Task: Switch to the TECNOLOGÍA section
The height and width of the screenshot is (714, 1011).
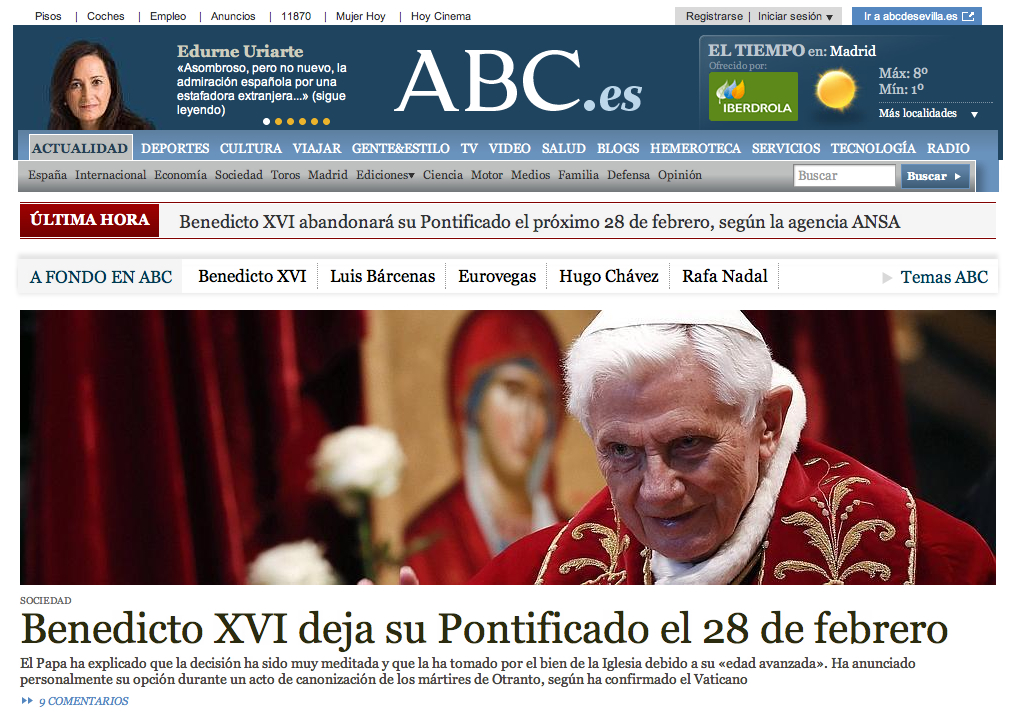Action: (x=873, y=148)
